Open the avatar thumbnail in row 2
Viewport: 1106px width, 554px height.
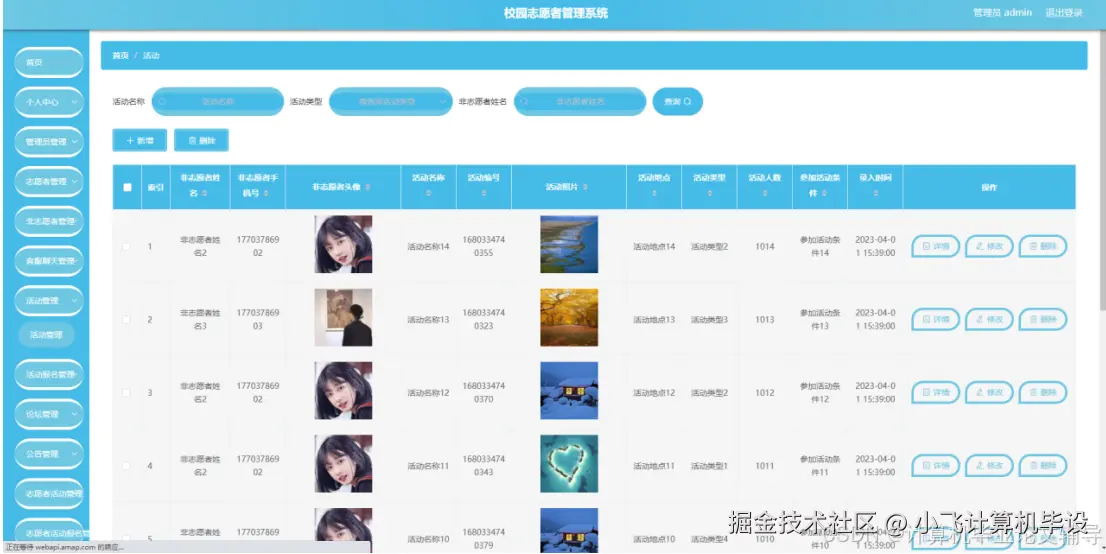point(344,318)
